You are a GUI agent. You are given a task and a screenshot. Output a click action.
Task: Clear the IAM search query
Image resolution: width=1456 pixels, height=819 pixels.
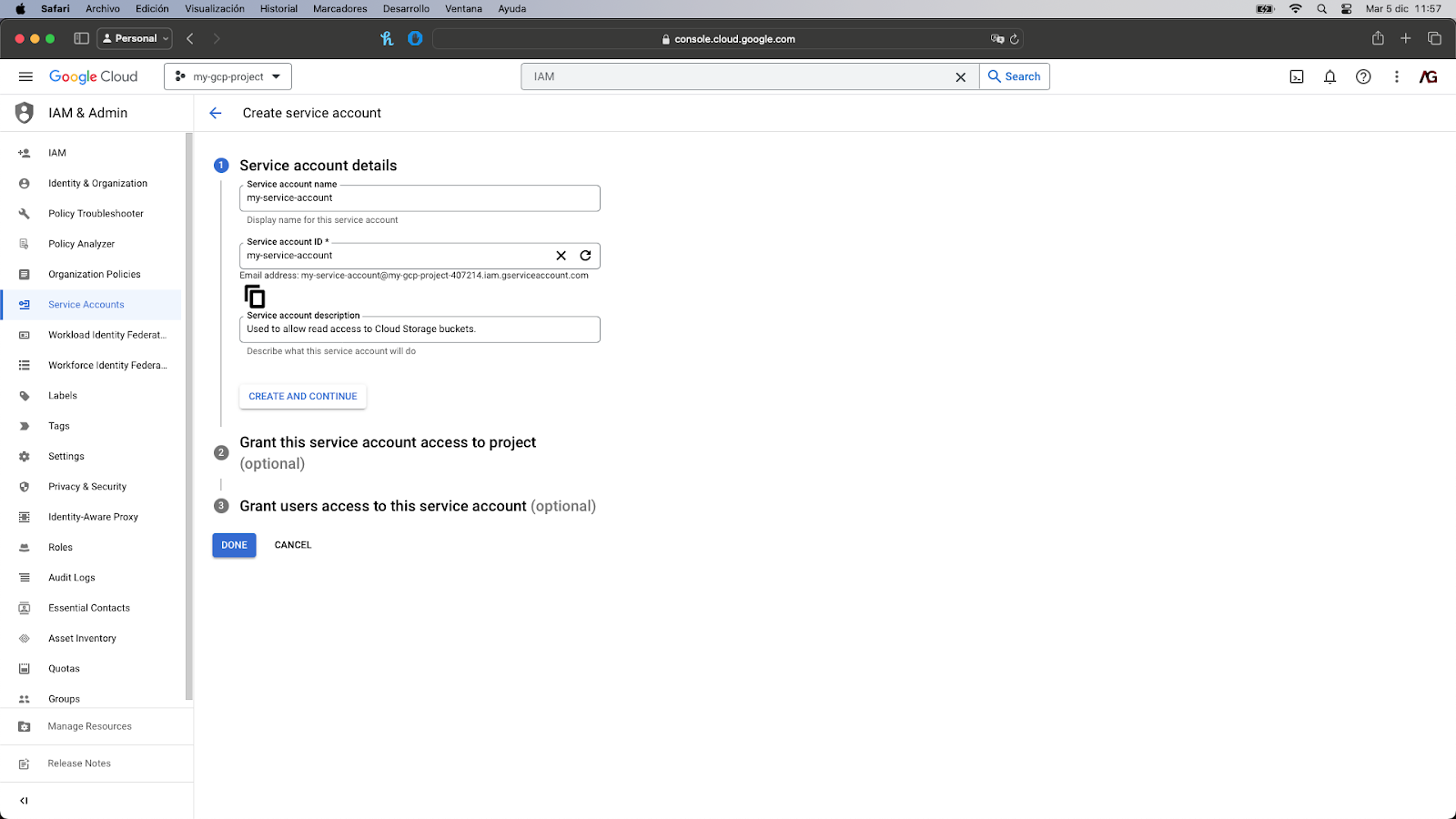coord(961,76)
